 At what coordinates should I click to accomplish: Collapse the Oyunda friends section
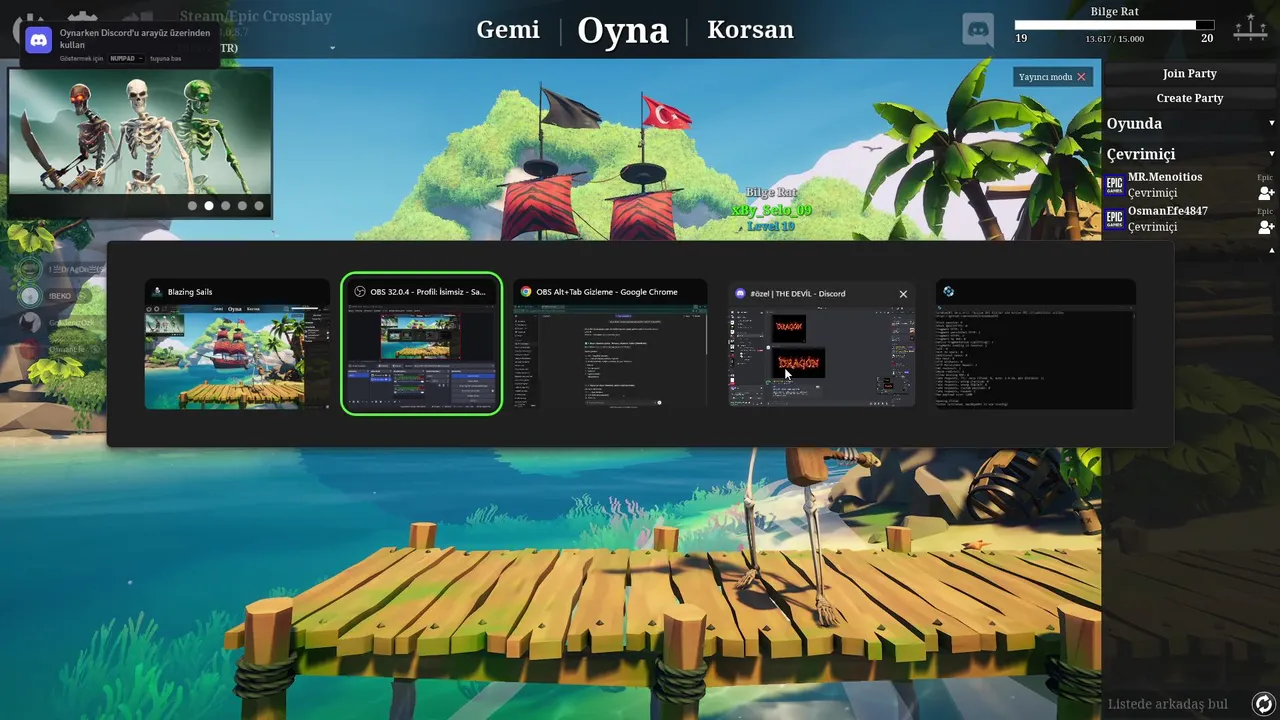tap(1272, 124)
